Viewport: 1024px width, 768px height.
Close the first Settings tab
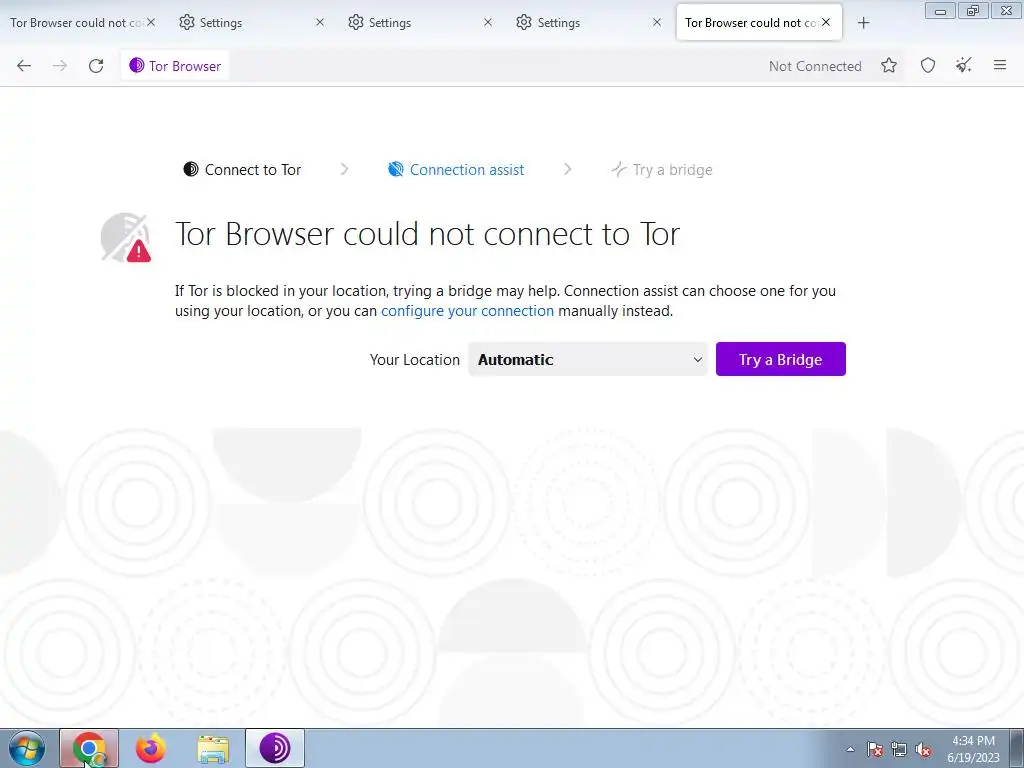(319, 22)
